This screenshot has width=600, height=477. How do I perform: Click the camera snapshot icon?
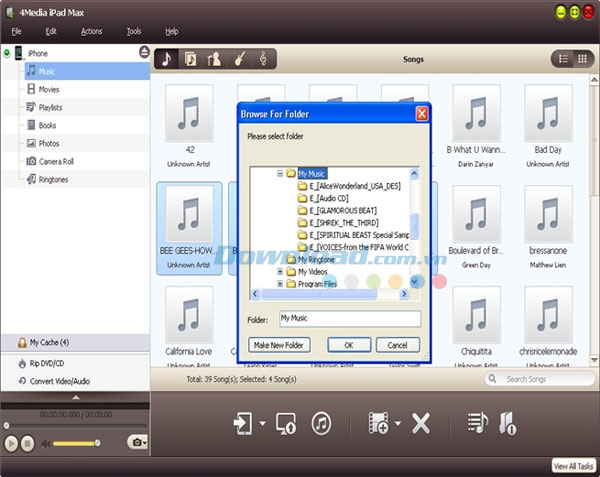(x=136, y=442)
